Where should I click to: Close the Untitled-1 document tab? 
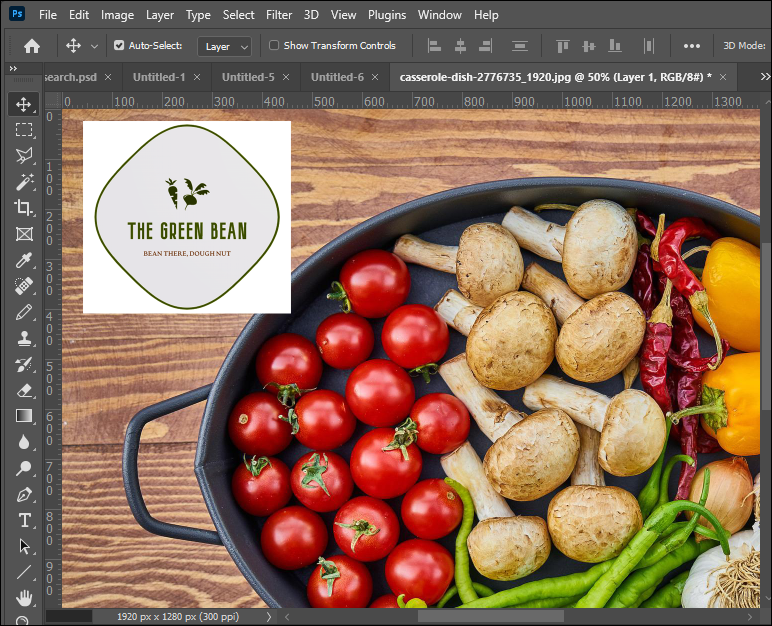tap(197, 77)
